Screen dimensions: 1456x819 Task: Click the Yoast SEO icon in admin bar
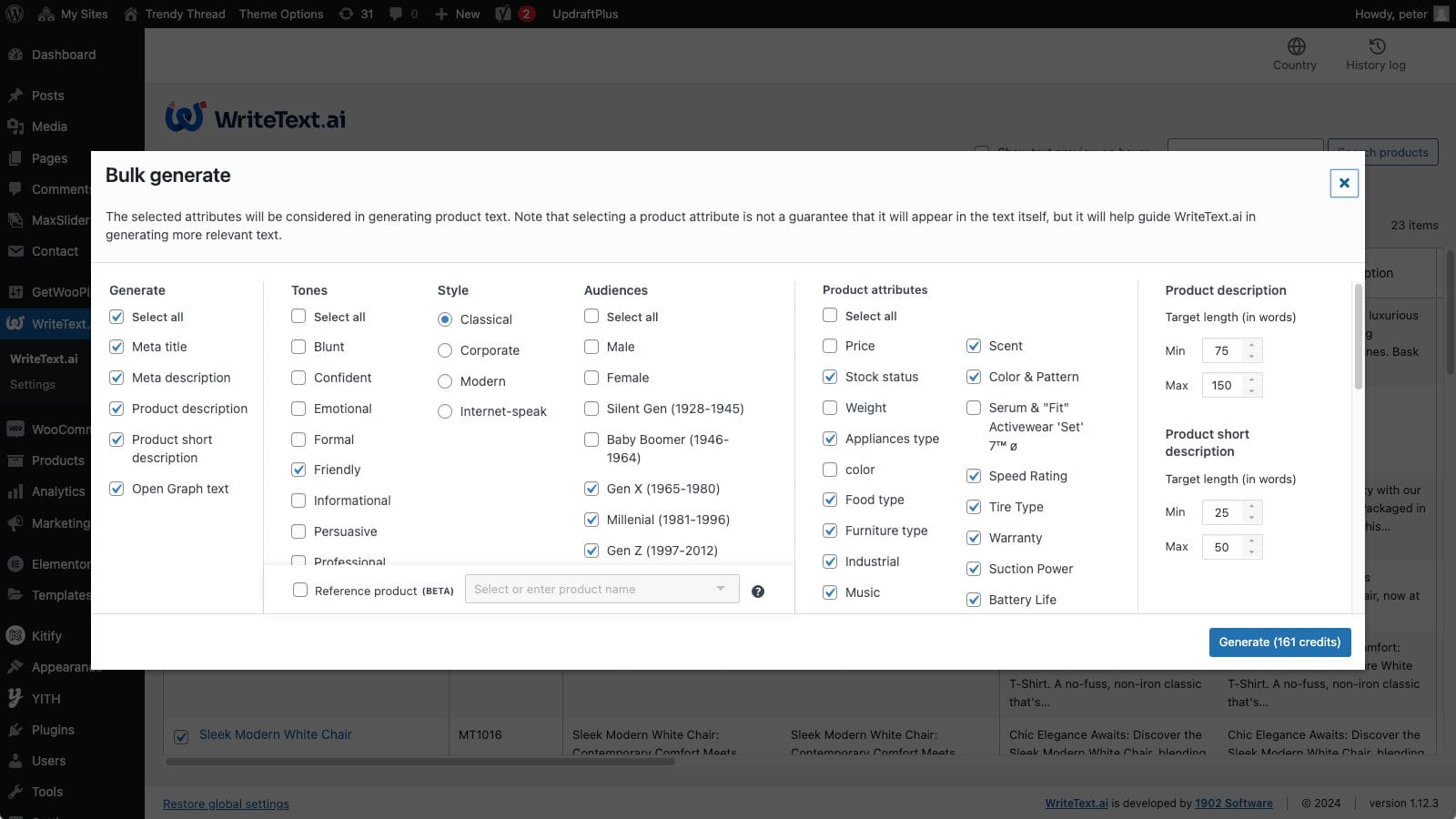pos(503,14)
